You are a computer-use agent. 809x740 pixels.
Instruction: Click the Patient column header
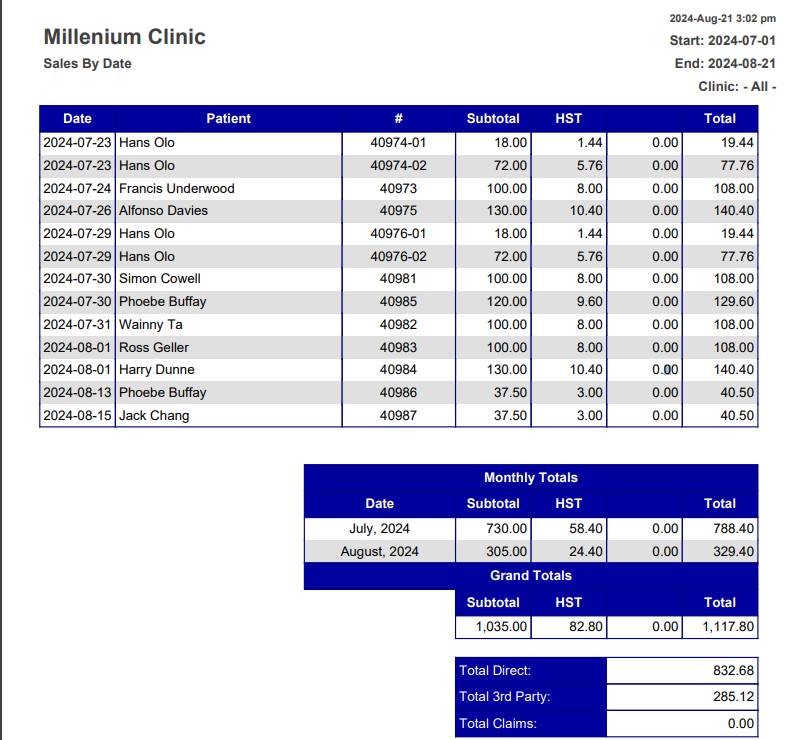229,119
